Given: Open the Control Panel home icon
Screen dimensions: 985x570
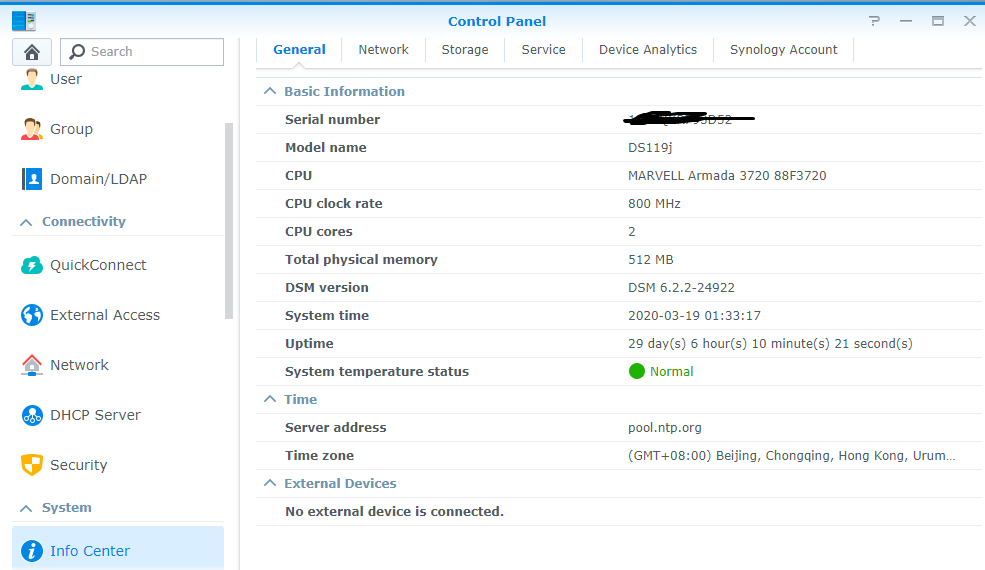Looking at the screenshot, I should point(32,52).
